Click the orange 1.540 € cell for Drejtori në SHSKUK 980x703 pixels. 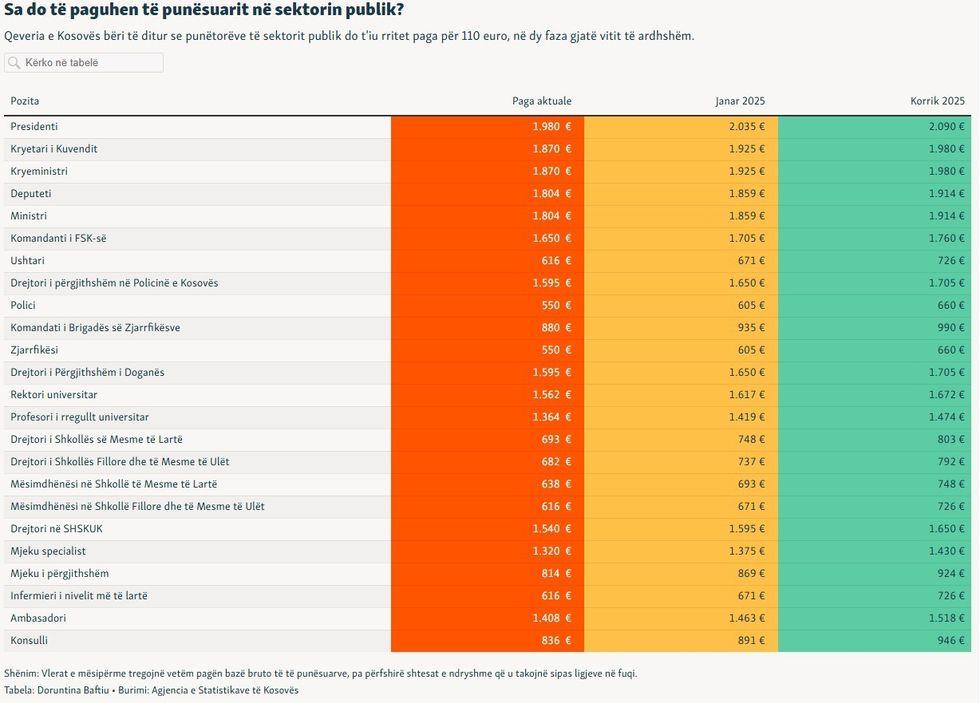pos(552,529)
